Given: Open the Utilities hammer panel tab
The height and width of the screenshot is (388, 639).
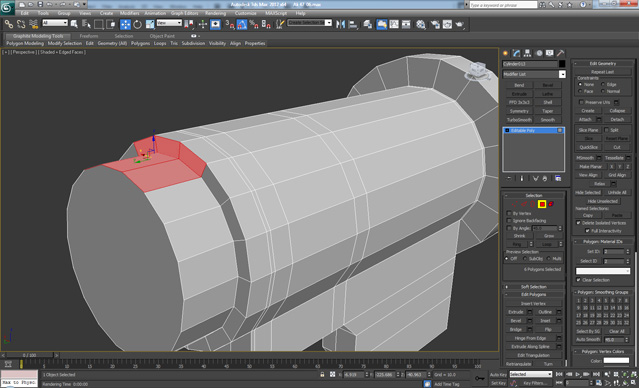Looking at the screenshot, I should pos(560,53).
